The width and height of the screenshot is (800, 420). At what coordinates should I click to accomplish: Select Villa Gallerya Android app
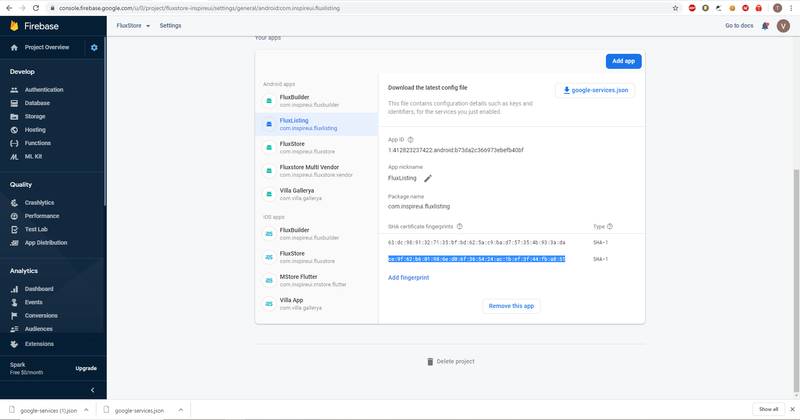(x=316, y=194)
